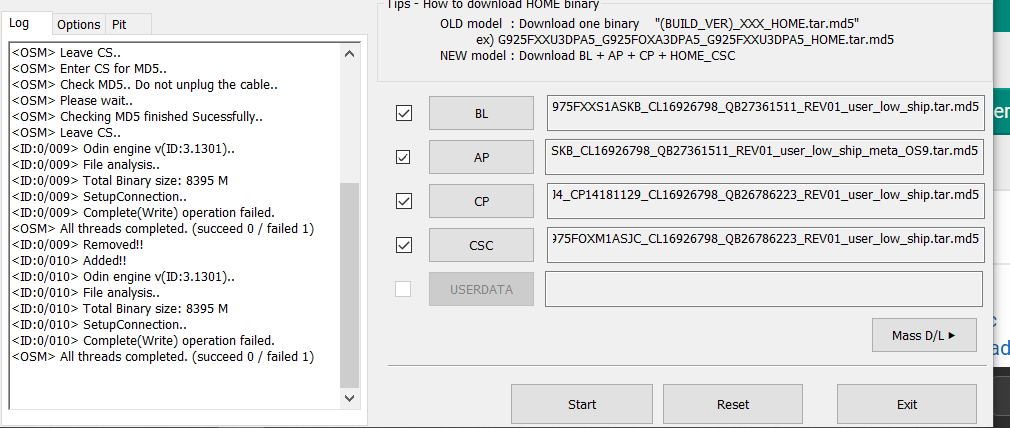The image size is (1010, 428).
Task: Click the example filename 'G925FXXU3DPA5...HOME.tar.md5'
Action: point(696,39)
